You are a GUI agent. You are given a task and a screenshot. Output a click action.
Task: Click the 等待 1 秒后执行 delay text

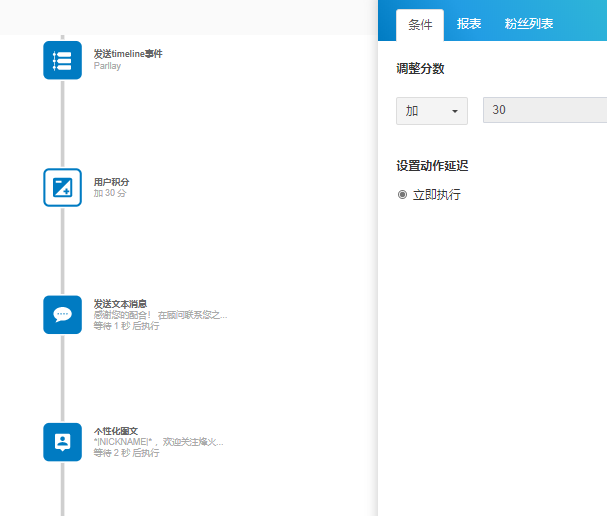(126, 326)
